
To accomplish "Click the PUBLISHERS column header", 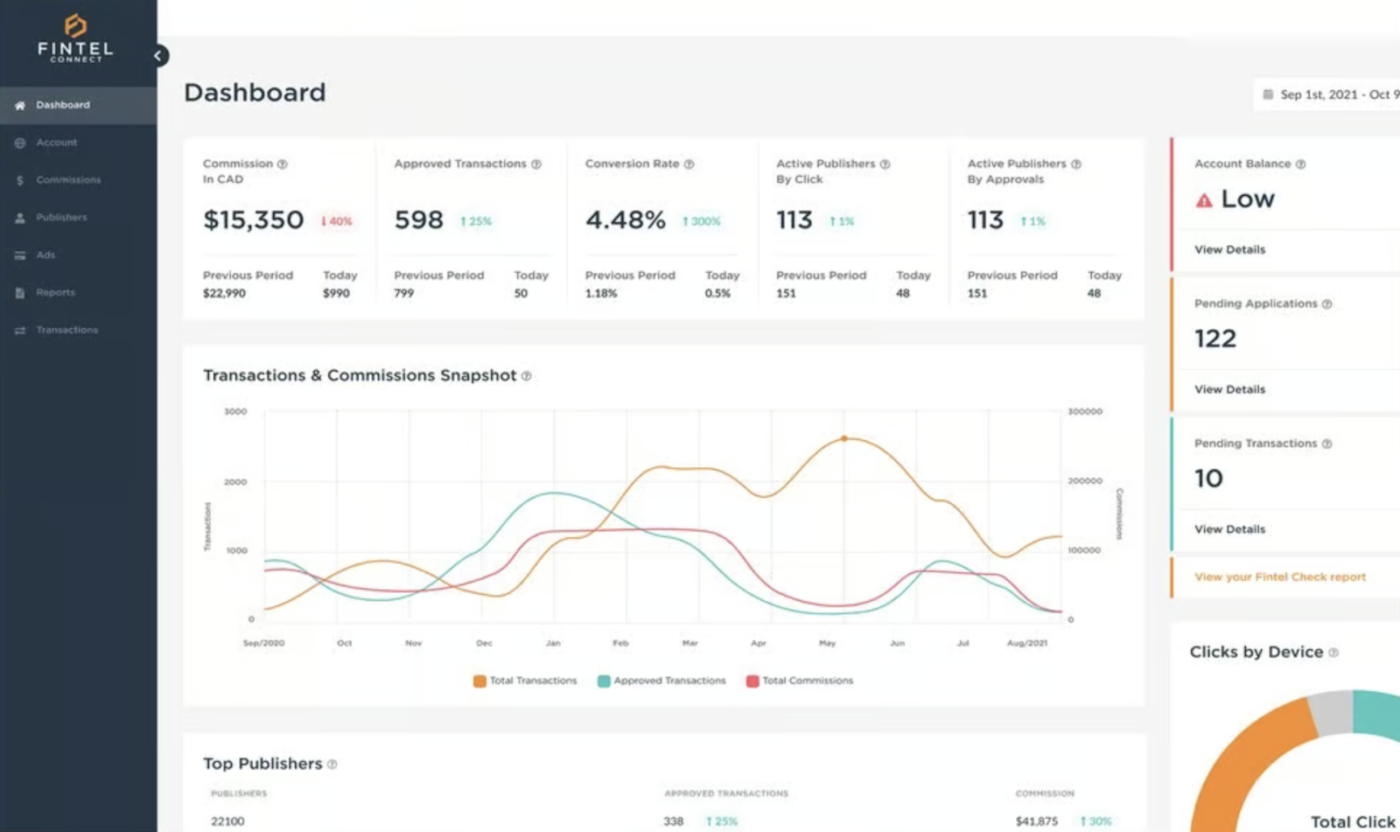I will coord(238,794).
